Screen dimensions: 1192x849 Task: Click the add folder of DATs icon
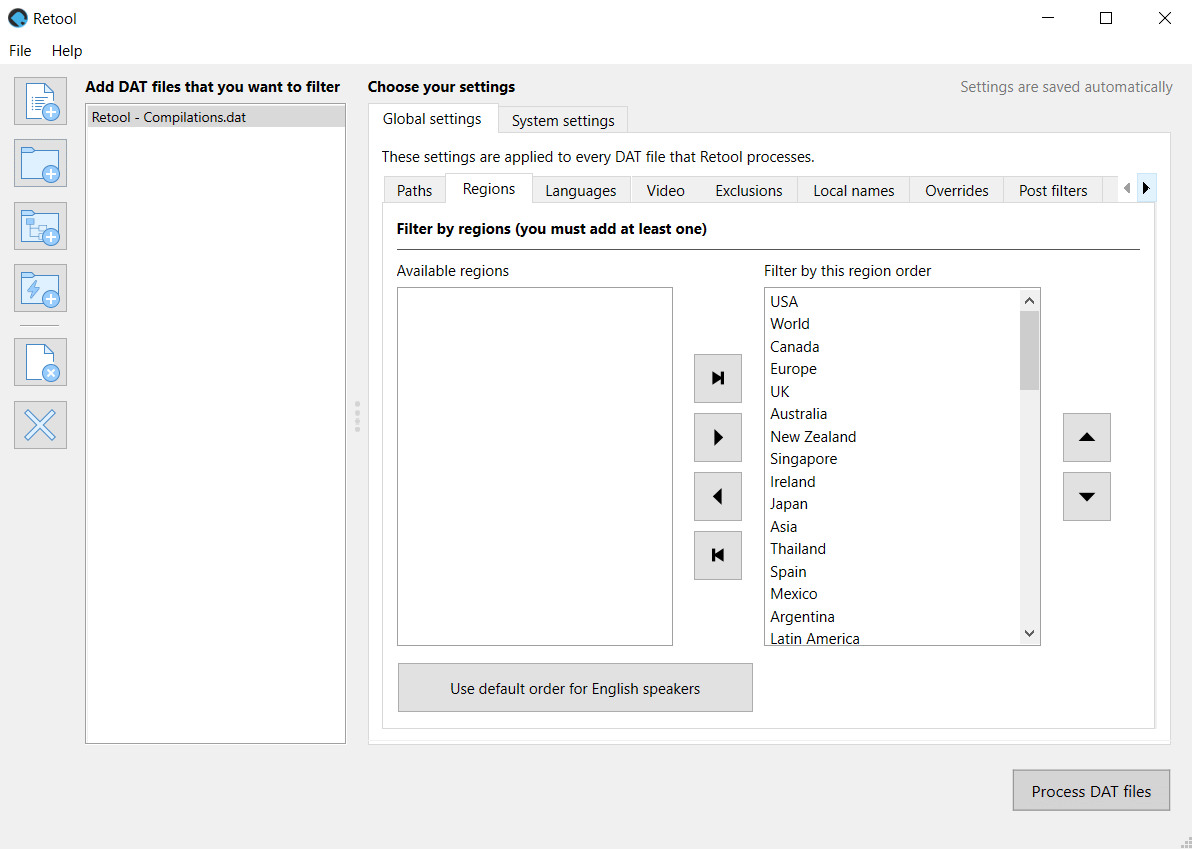coord(40,163)
